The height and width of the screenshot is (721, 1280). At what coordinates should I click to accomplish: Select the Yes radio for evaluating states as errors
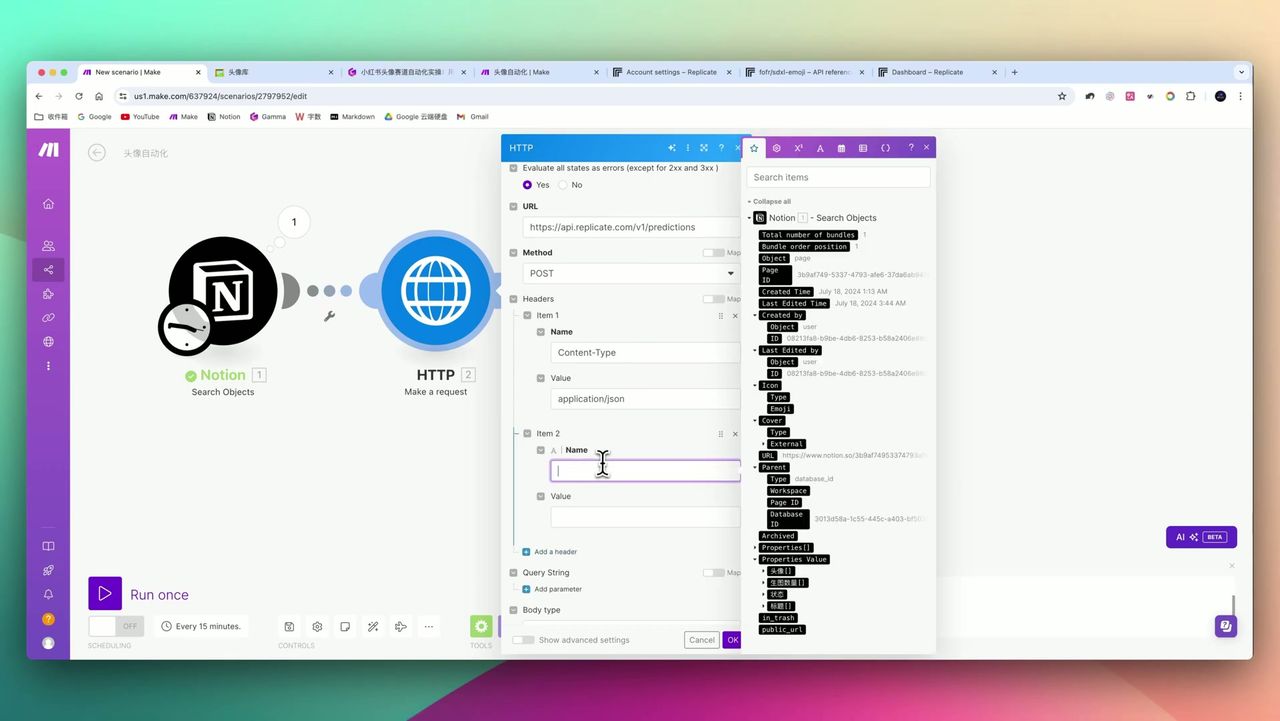tap(529, 185)
